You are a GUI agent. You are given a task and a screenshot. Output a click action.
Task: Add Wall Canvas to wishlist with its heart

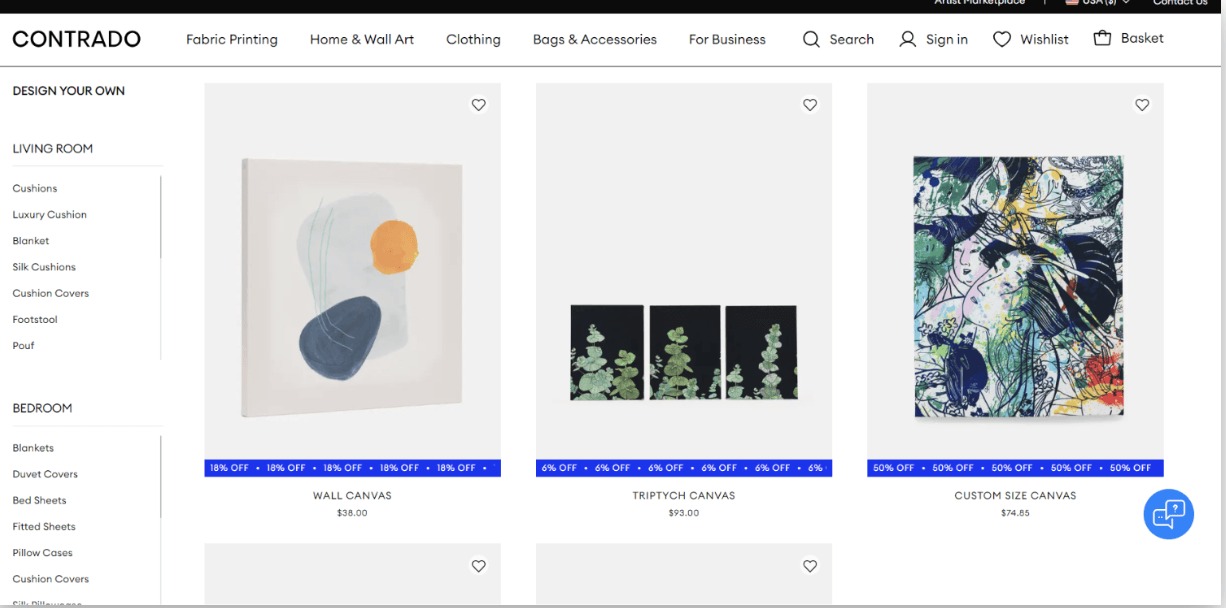[x=478, y=105]
